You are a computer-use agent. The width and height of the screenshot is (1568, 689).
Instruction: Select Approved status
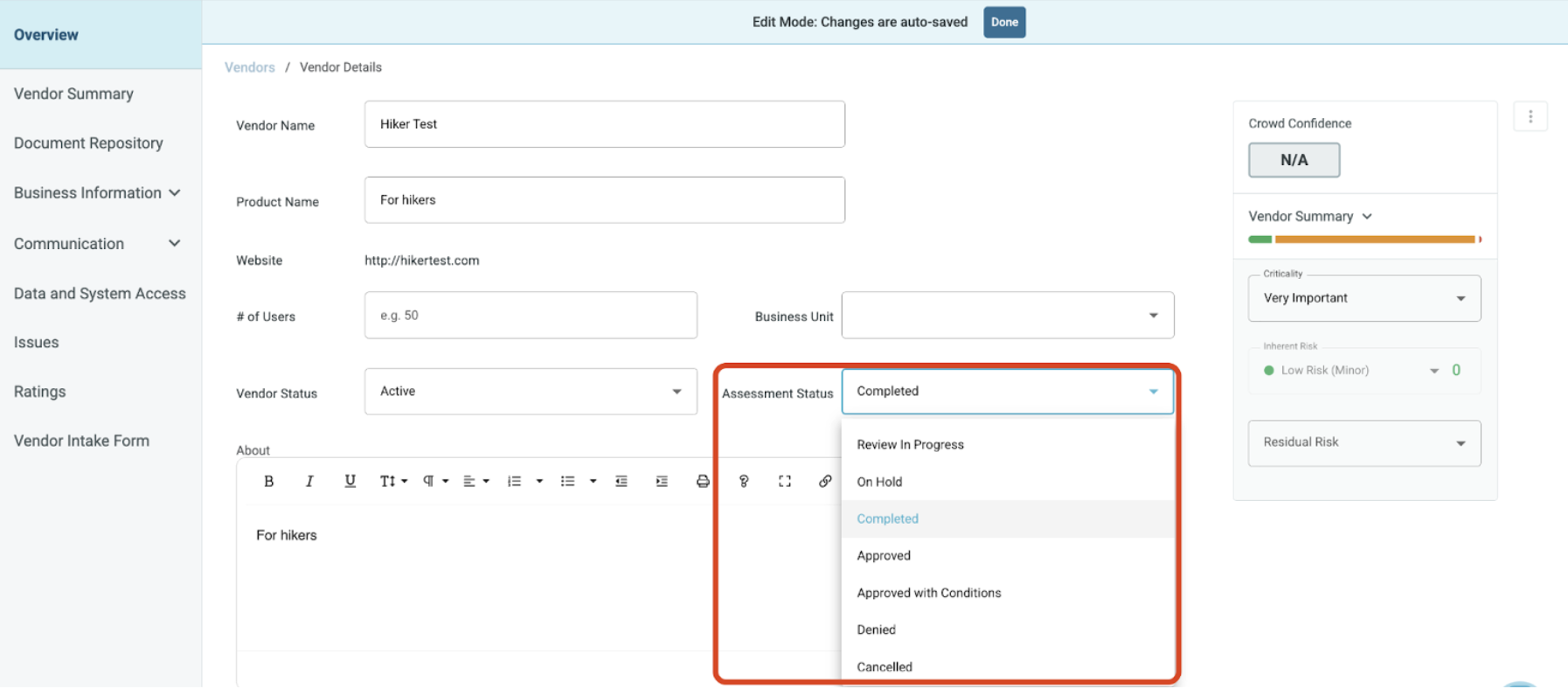click(1008, 555)
